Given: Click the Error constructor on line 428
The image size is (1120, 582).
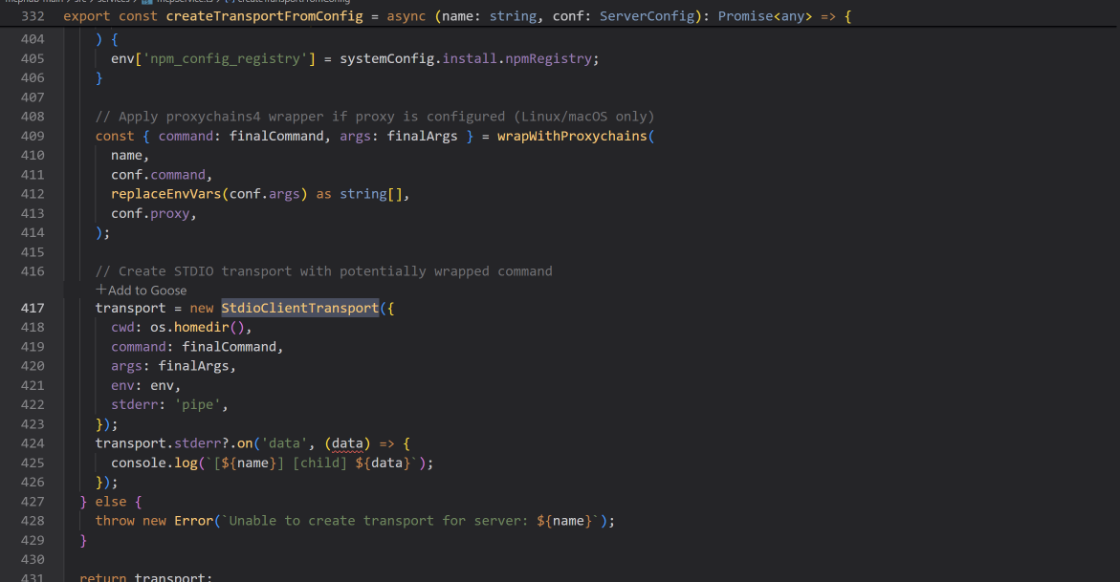Looking at the screenshot, I should [x=194, y=521].
